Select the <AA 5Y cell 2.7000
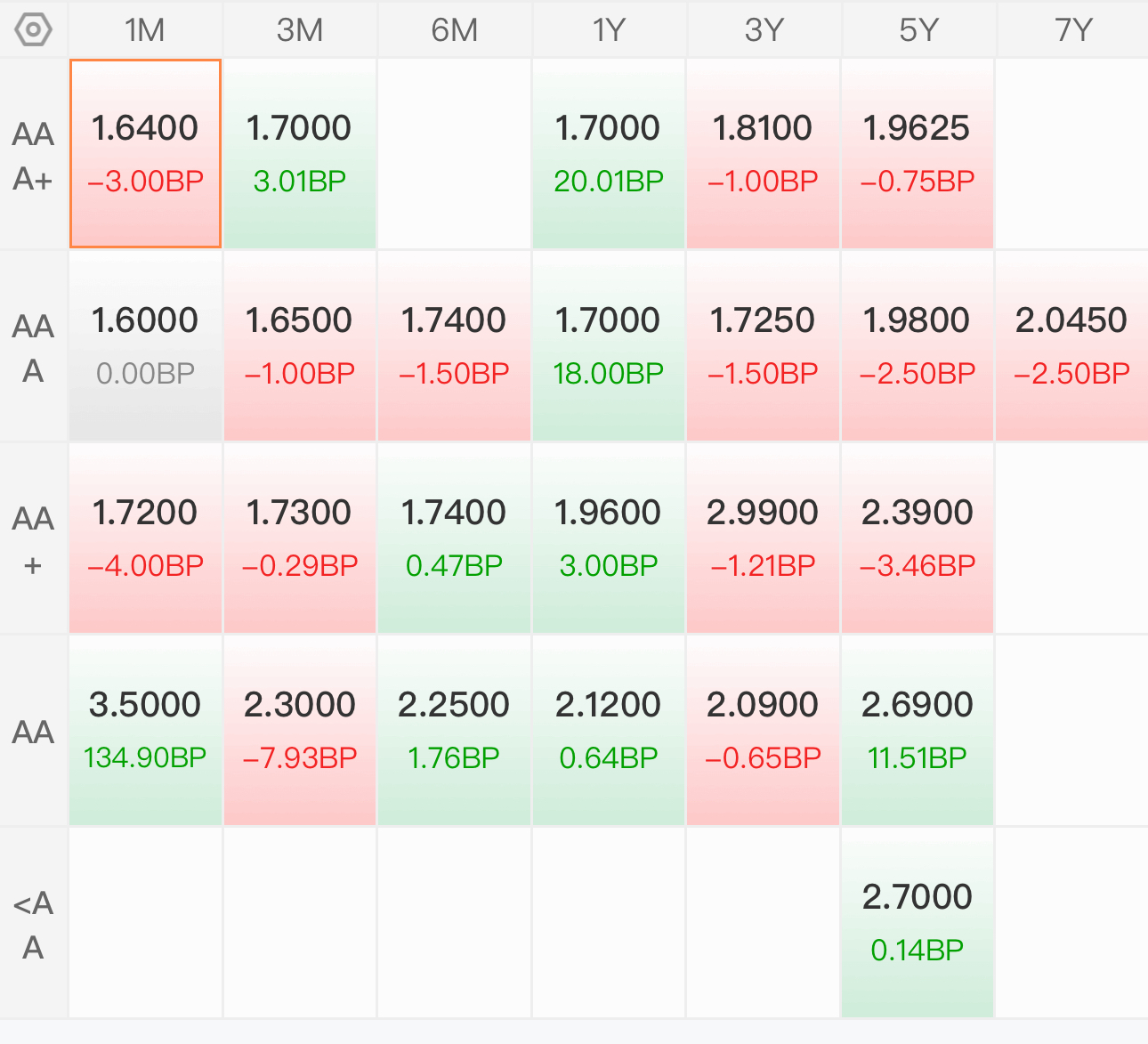Image resolution: width=1148 pixels, height=1044 pixels. 918,923
